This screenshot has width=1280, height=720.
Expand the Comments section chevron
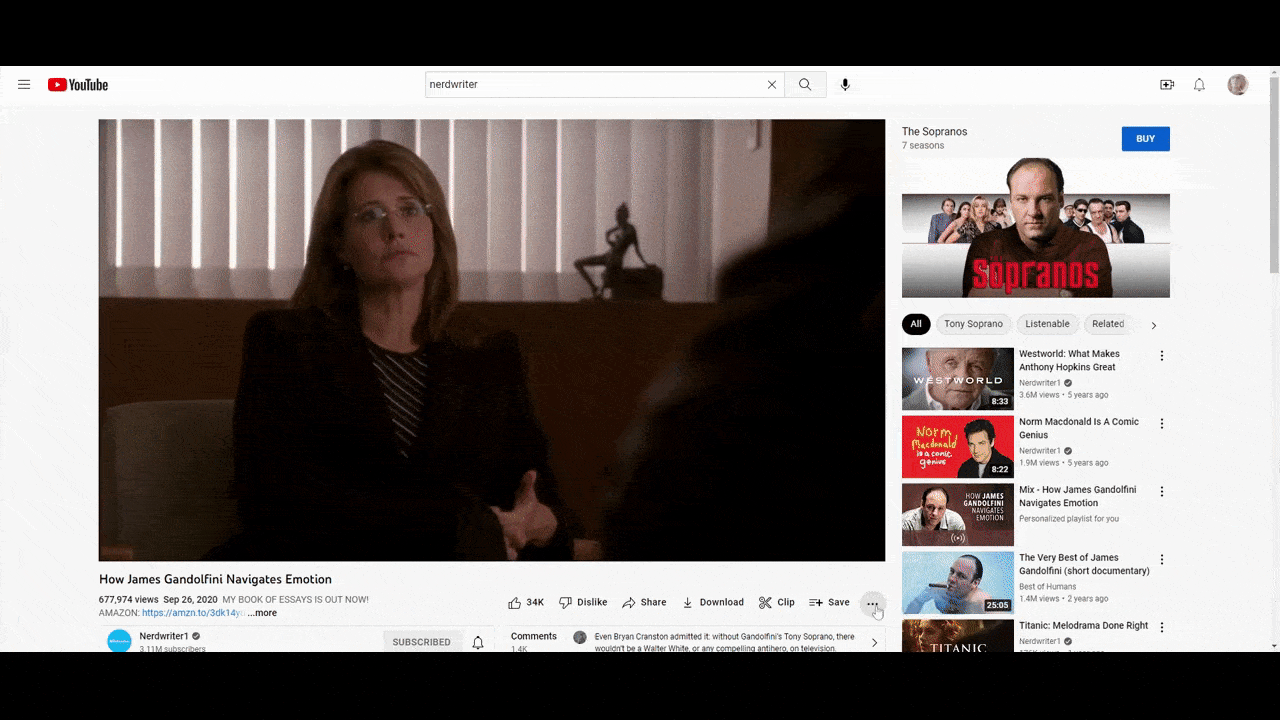874,642
